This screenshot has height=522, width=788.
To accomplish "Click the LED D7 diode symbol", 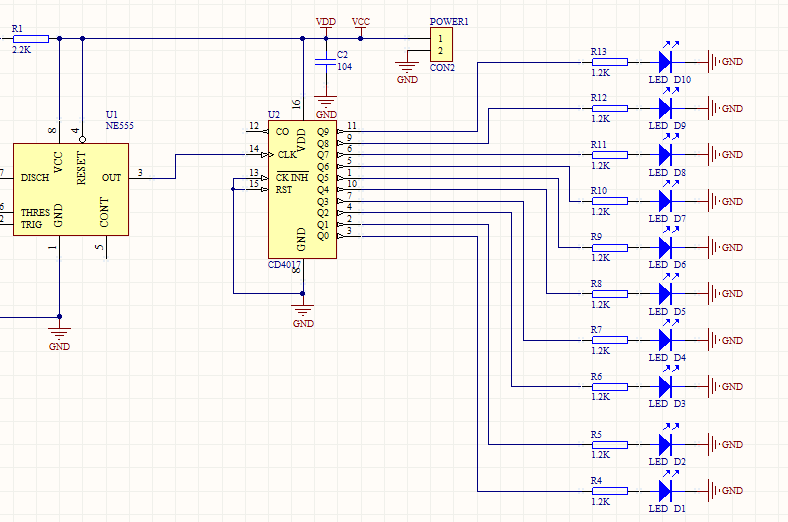I will [665, 201].
